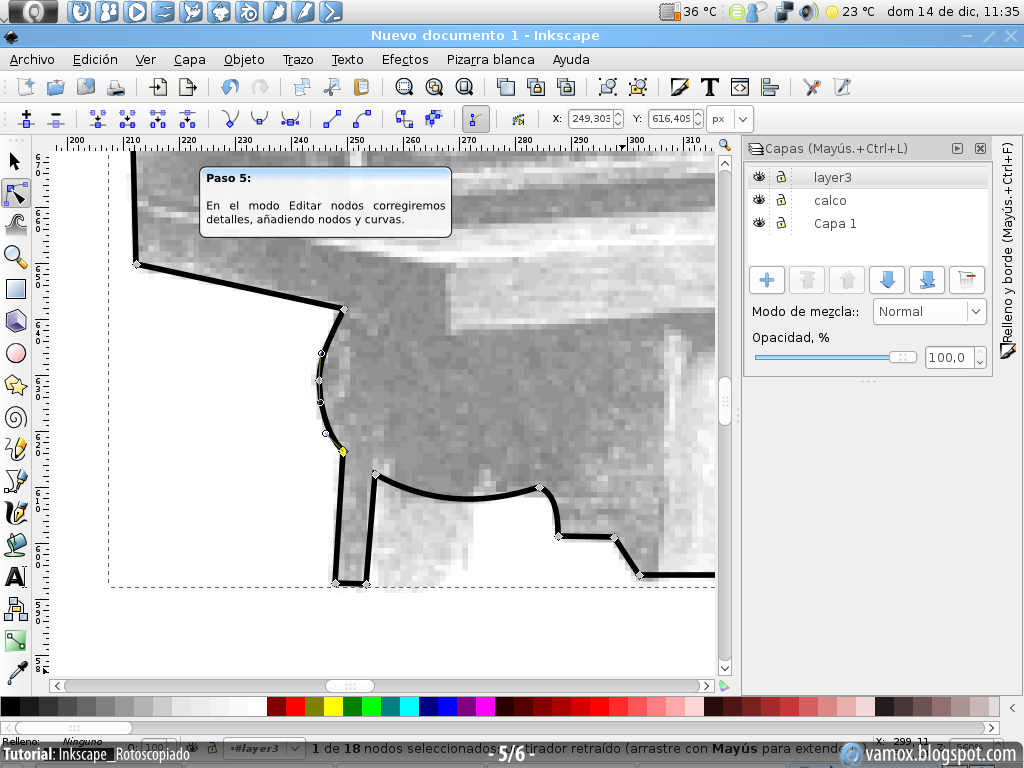1024x768 pixels.
Task: Pick the Pencil freehand tool
Action: tap(16, 449)
